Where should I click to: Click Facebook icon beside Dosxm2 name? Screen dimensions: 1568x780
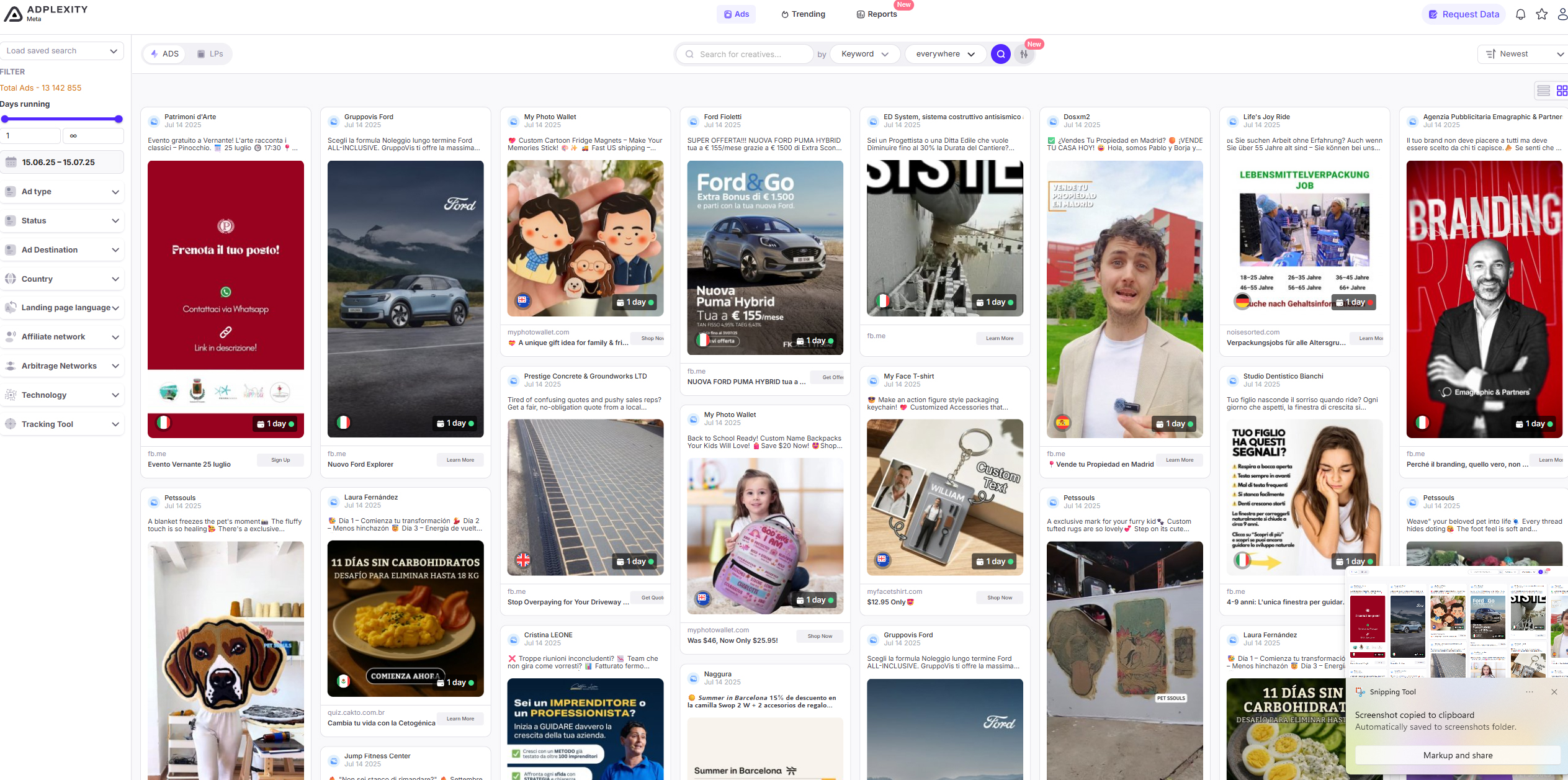click(x=1053, y=122)
